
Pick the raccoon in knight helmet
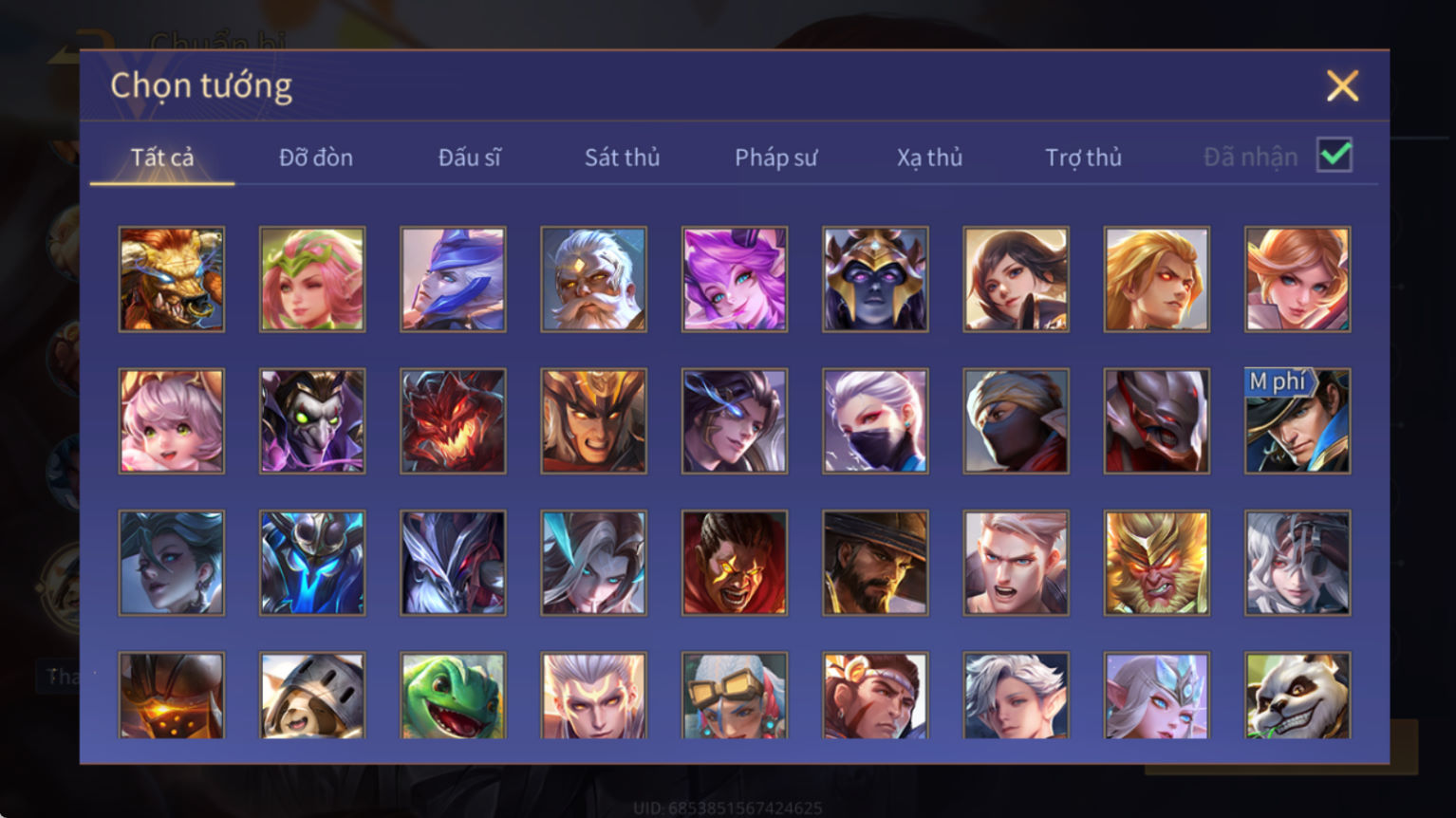(312, 695)
